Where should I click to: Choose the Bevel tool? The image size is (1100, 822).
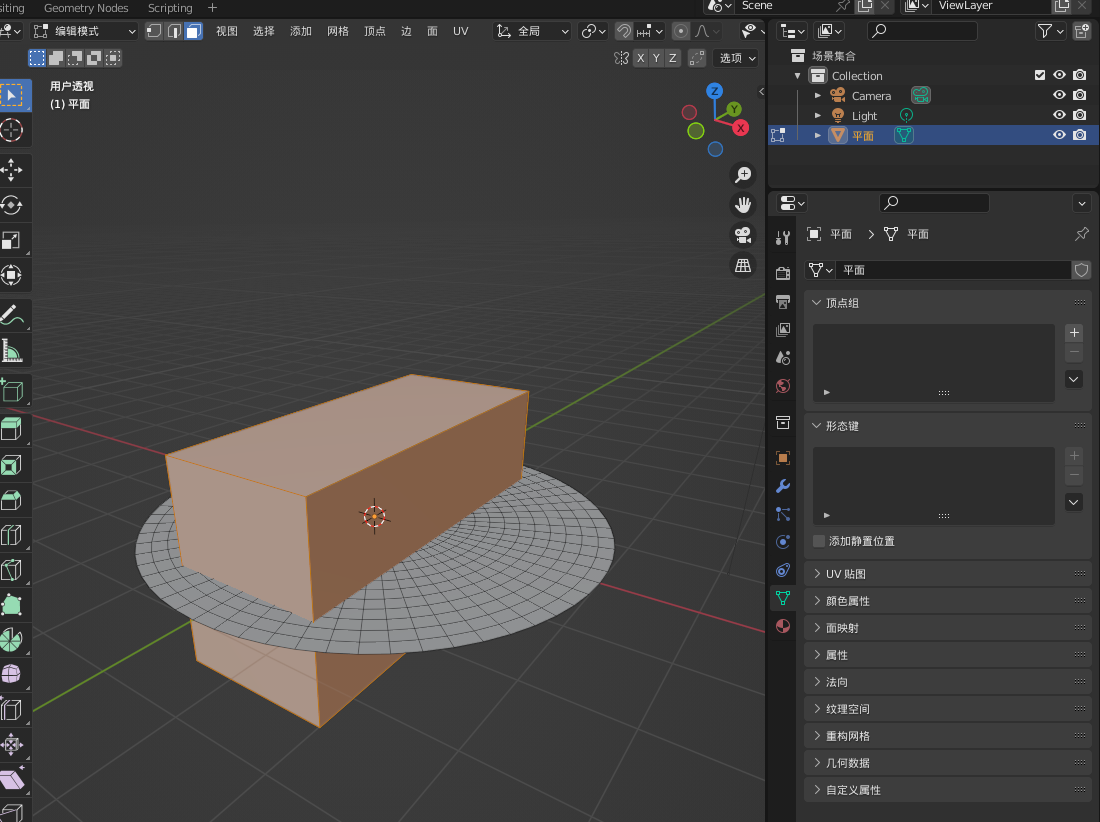(x=13, y=499)
